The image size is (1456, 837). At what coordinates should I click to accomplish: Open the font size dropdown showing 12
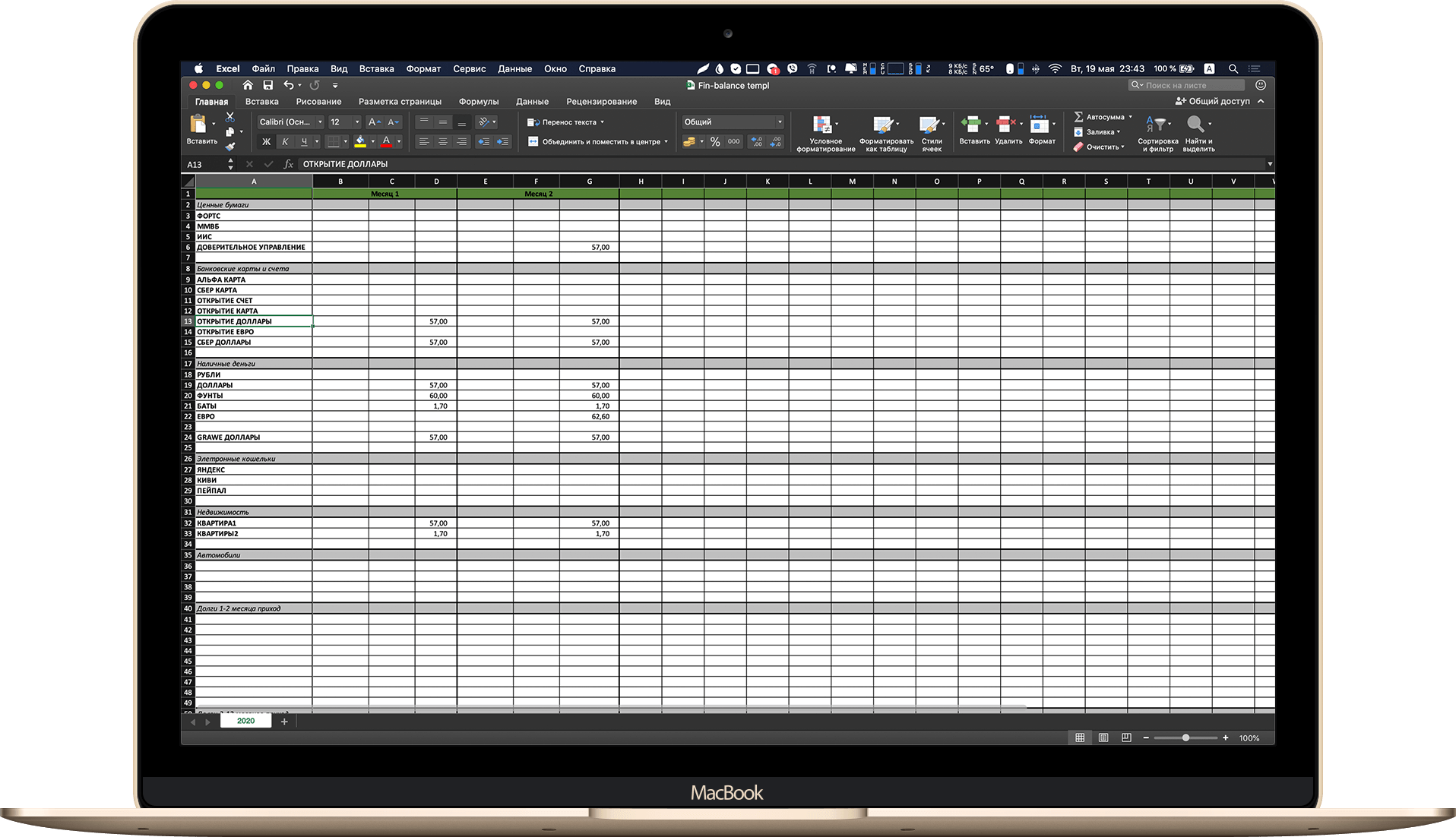pyautogui.click(x=357, y=122)
